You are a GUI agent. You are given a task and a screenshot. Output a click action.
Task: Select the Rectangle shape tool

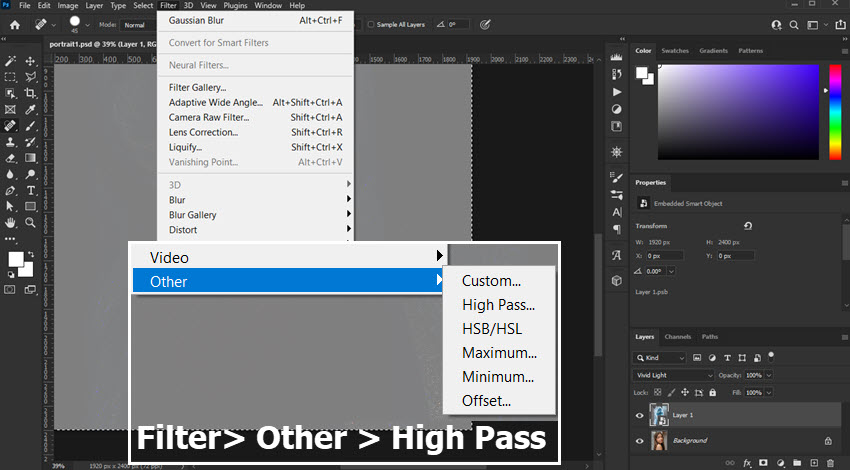tap(30, 207)
